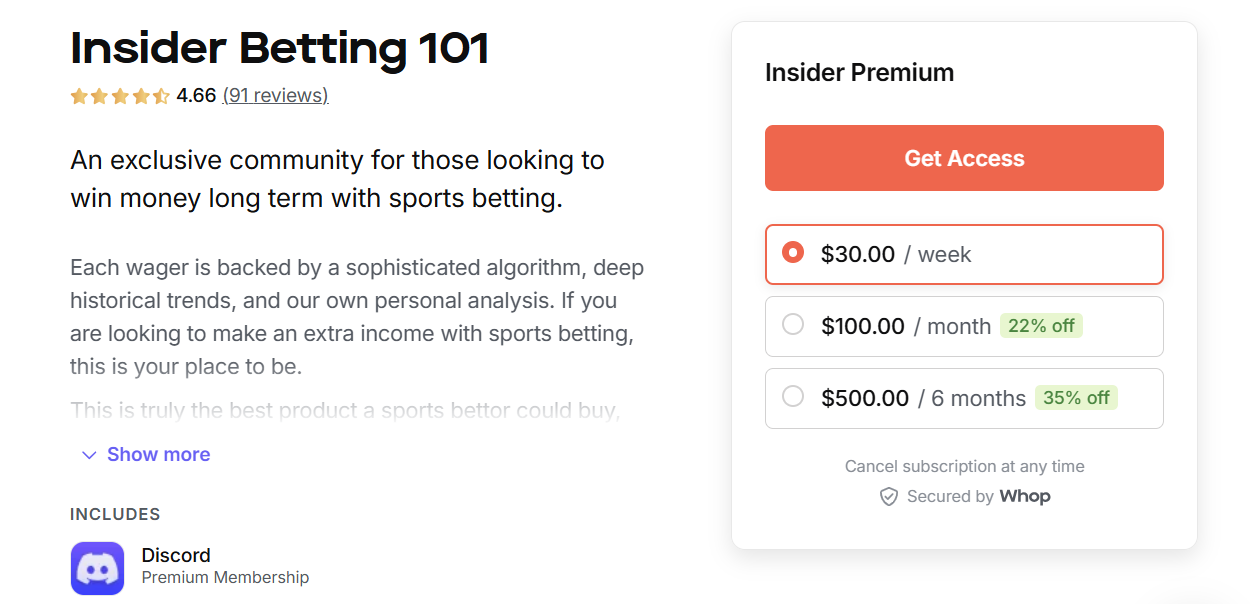Select the $500.00 per 6 months radio
Screen dimensions: 1250x604
(793, 398)
